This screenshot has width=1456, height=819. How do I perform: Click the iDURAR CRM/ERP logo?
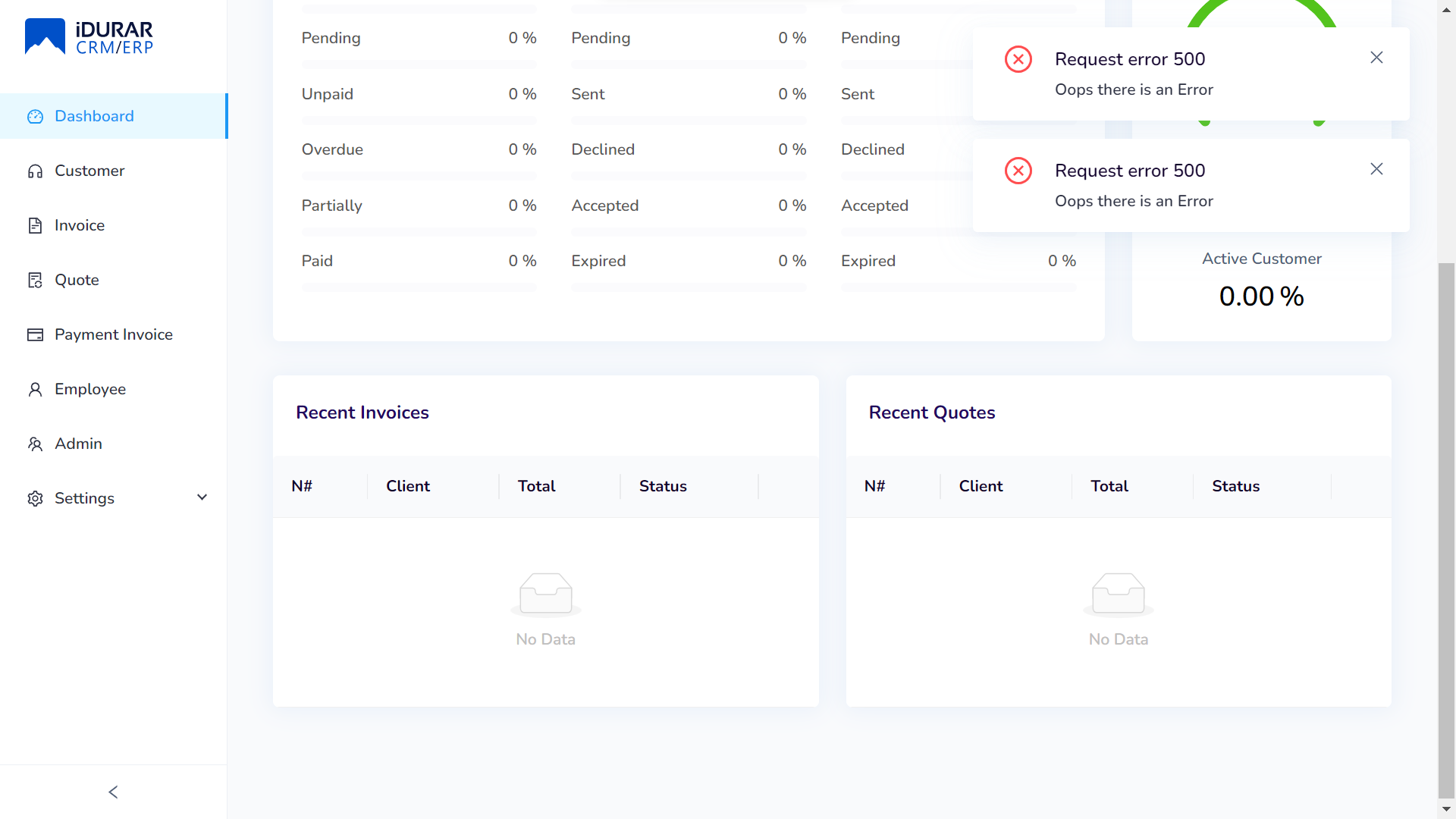[x=88, y=35]
